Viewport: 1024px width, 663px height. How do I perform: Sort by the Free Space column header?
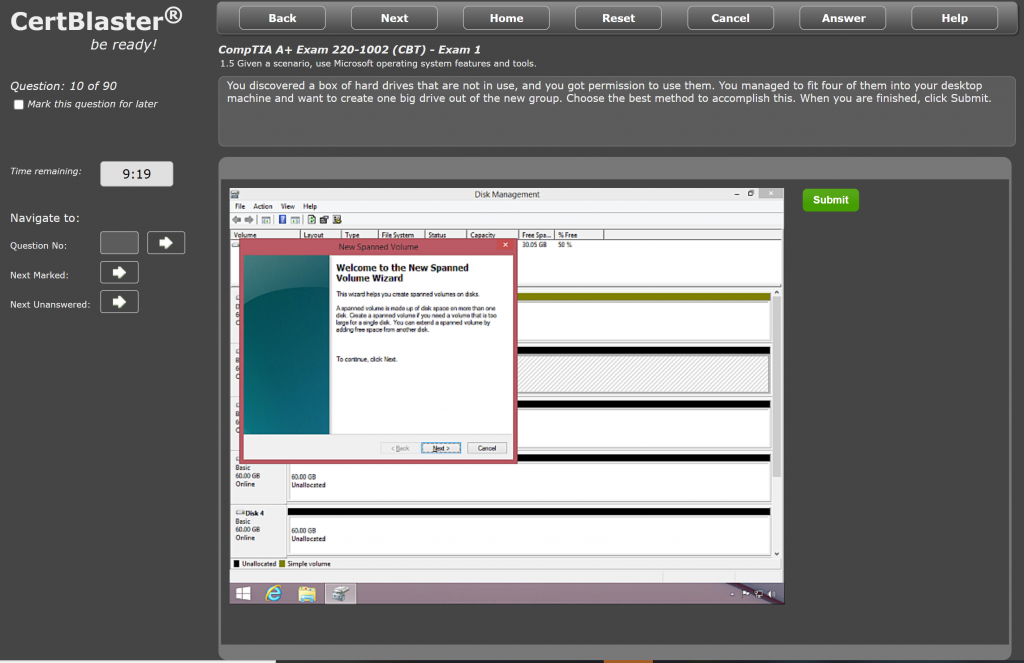[x=537, y=234]
